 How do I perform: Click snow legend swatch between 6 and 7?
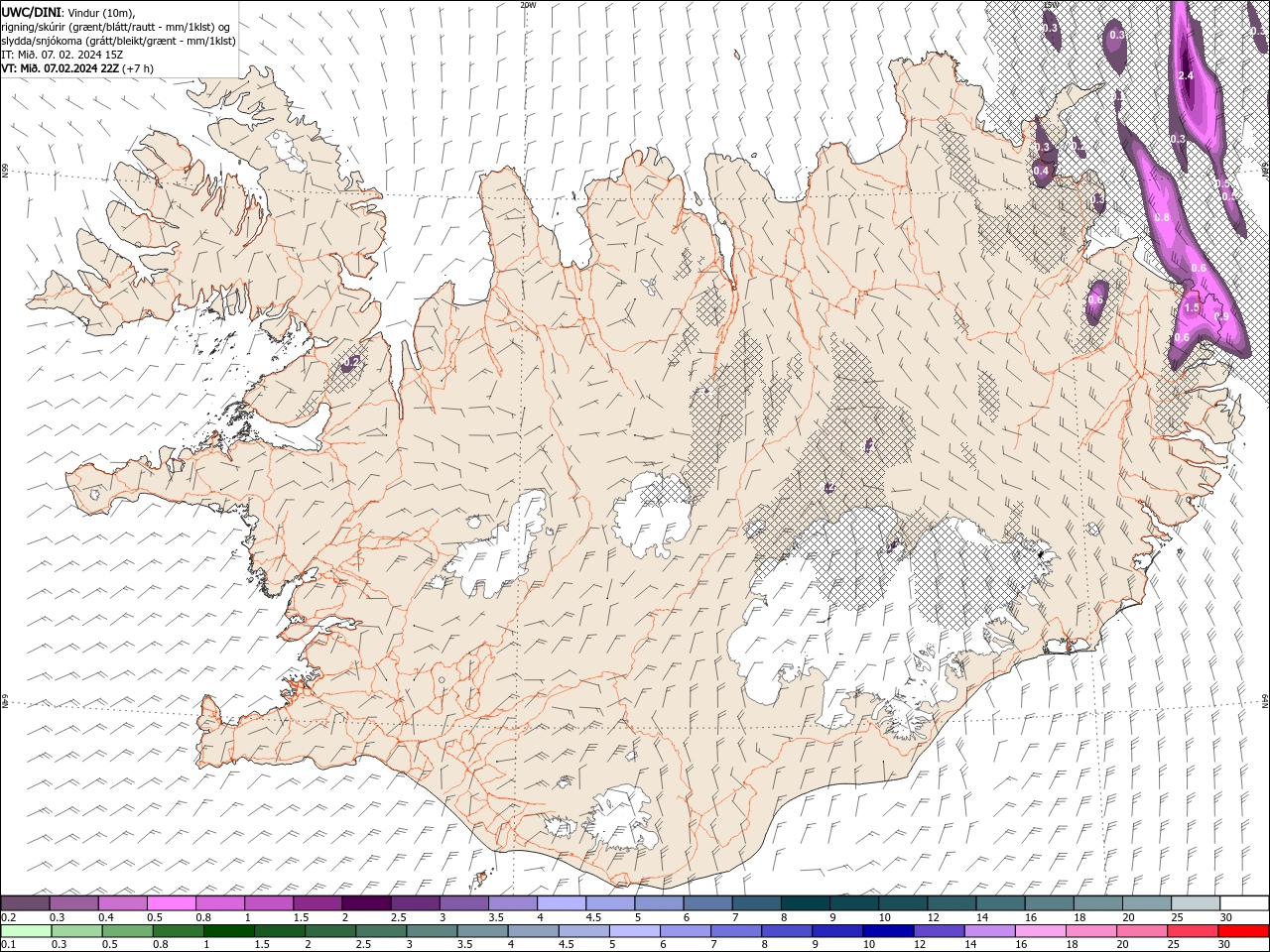click(707, 903)
